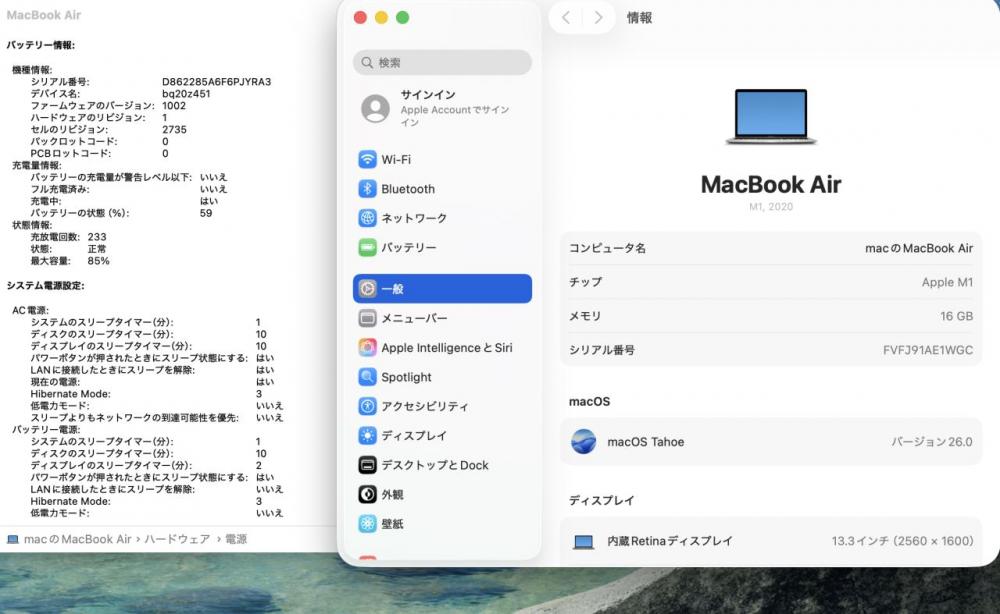The width and height of the screenshot is (1000, 614).
Task: Select ハードウェア in the path bar
Action: (x=177, y=539)
